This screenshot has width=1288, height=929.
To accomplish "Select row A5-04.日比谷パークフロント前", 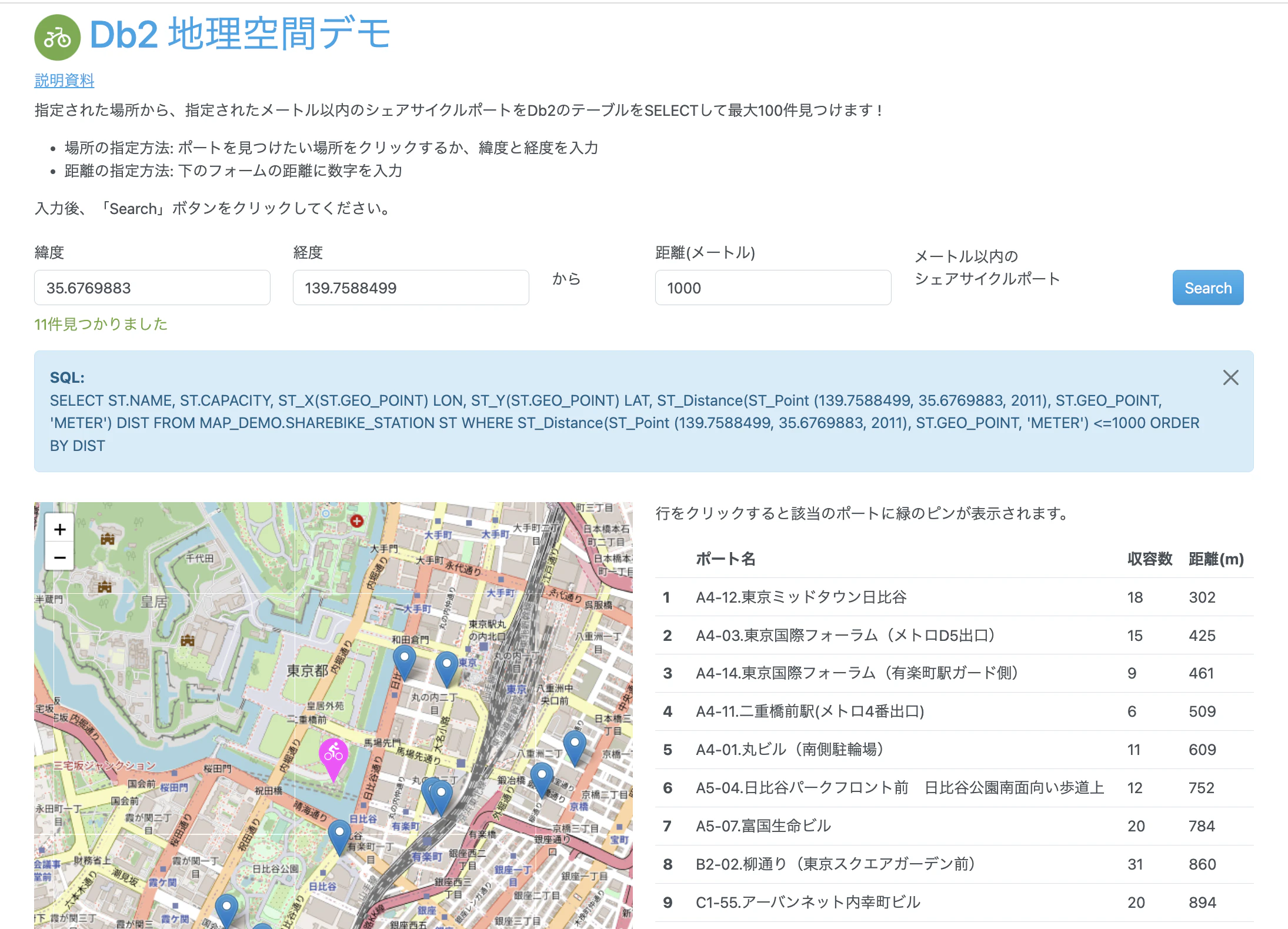I will [x=954, y=788].
